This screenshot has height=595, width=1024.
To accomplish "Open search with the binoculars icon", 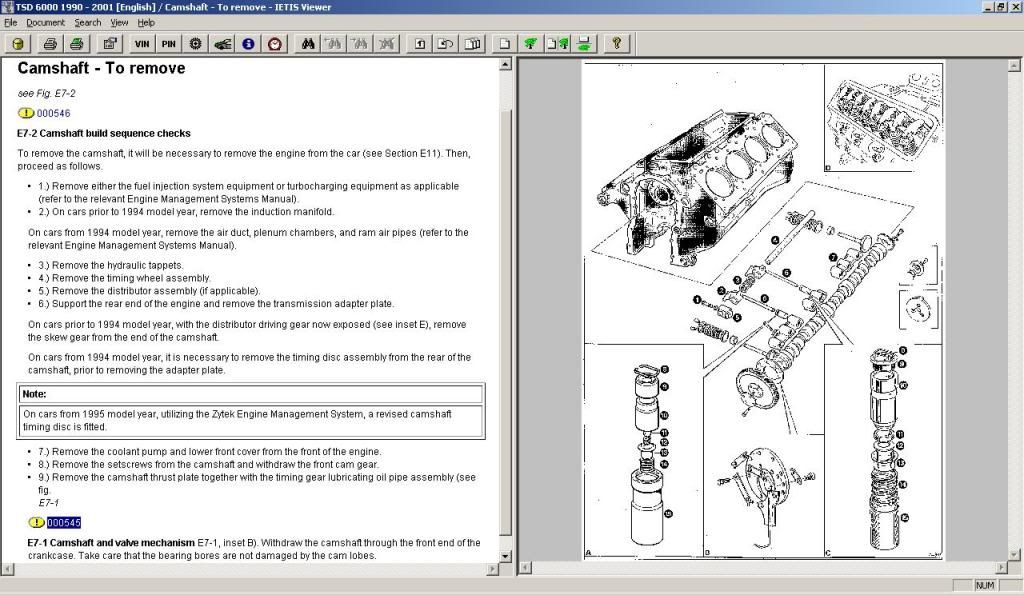I will (x=309, y=44).
